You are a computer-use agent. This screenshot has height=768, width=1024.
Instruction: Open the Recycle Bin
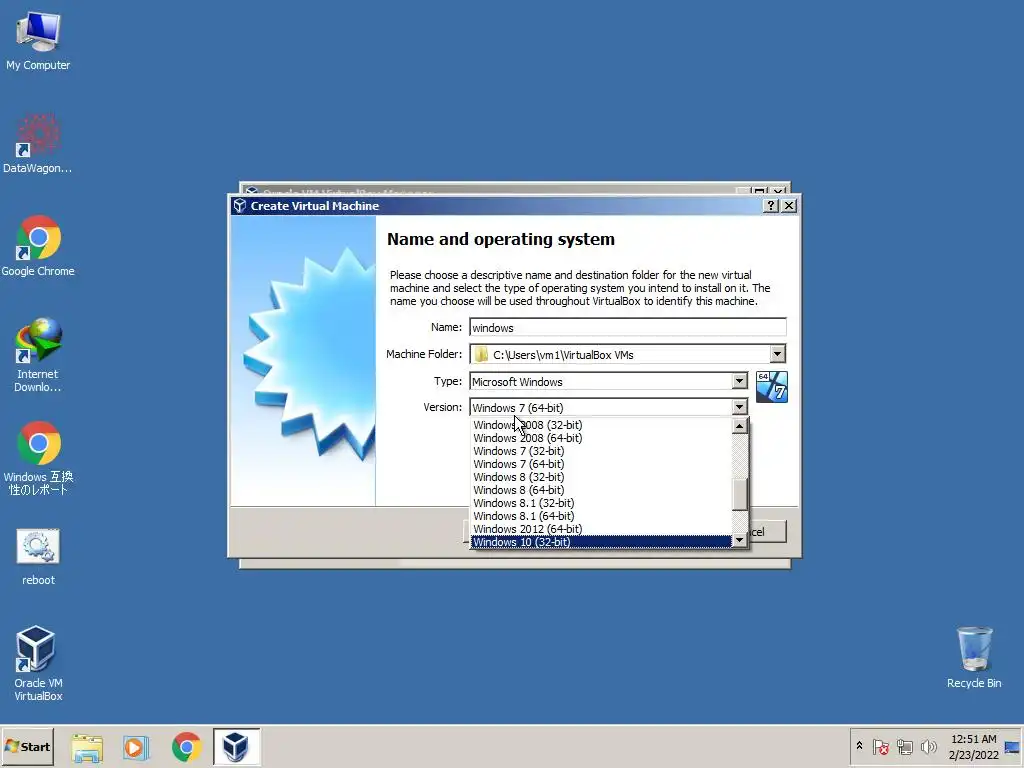click(974, 658)
